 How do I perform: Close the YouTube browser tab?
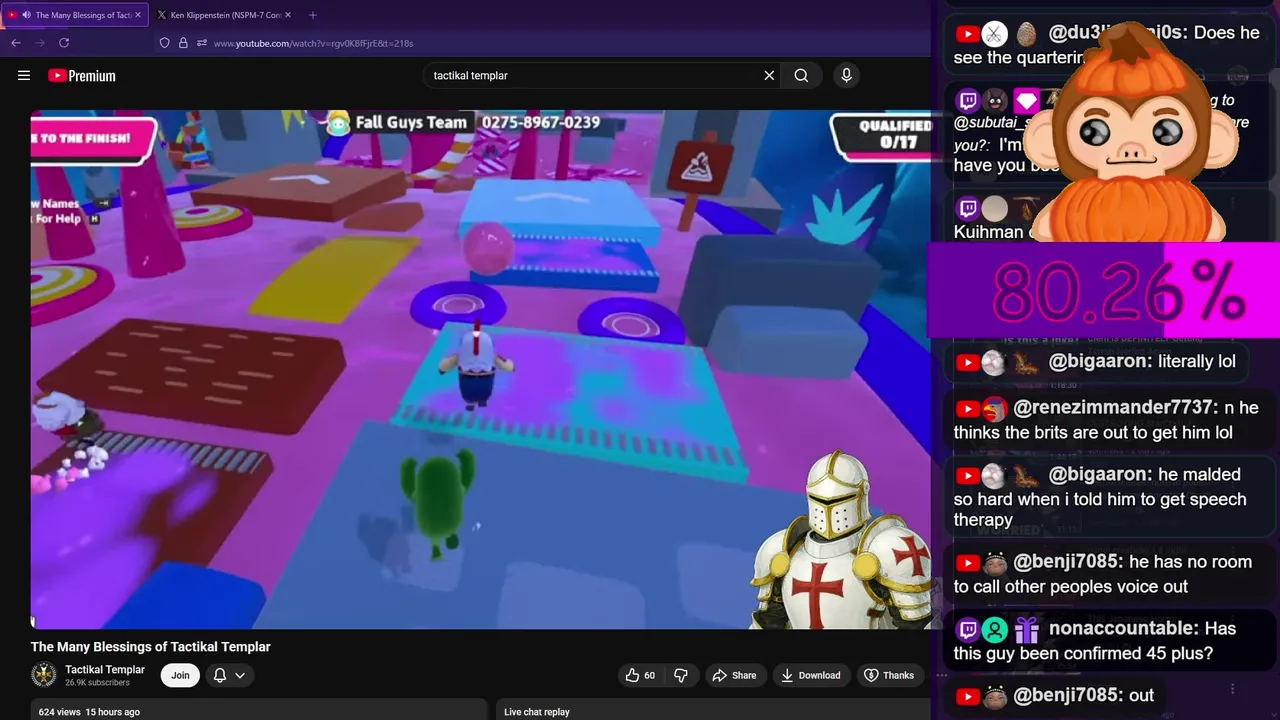138,15
